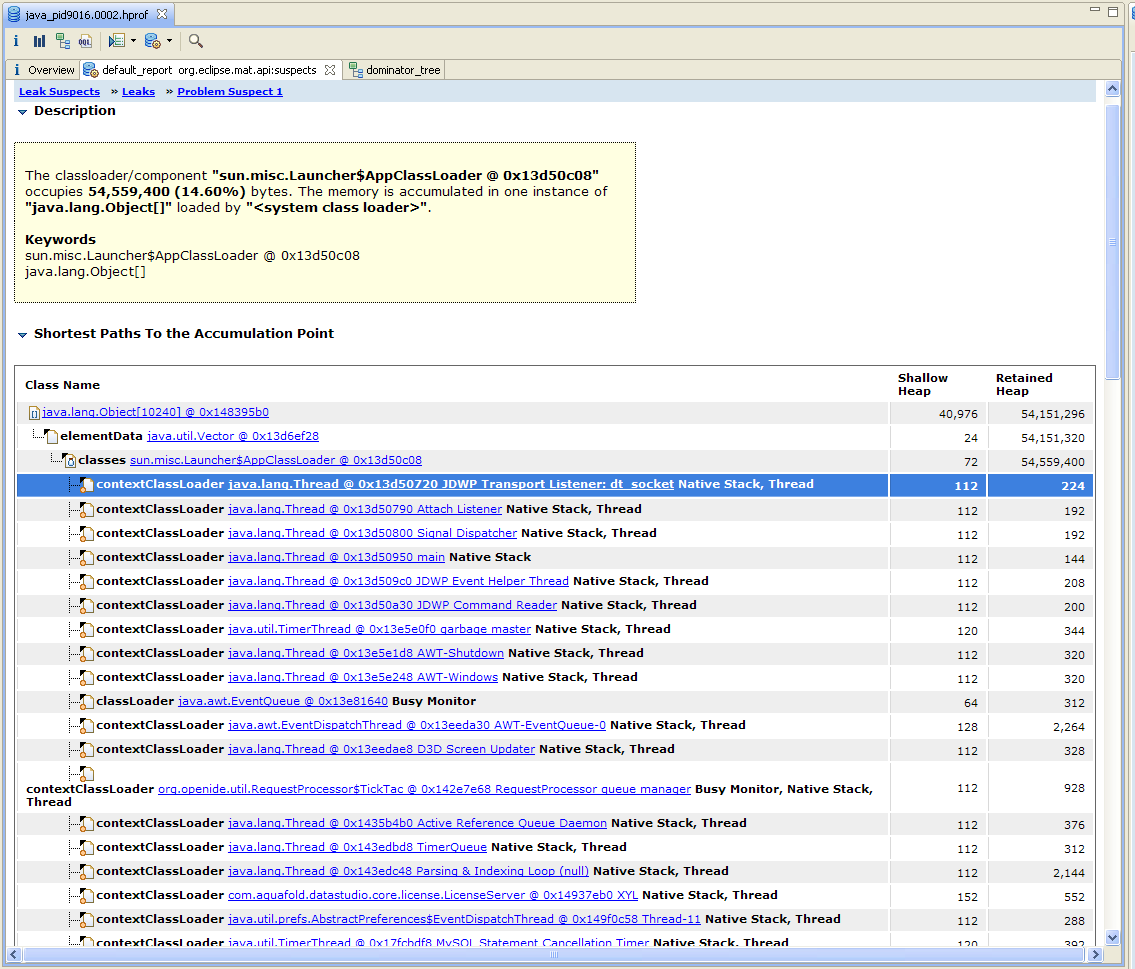
Task: Click the vertical scrollbar up arrow
Action: [x=1113, y=89]
